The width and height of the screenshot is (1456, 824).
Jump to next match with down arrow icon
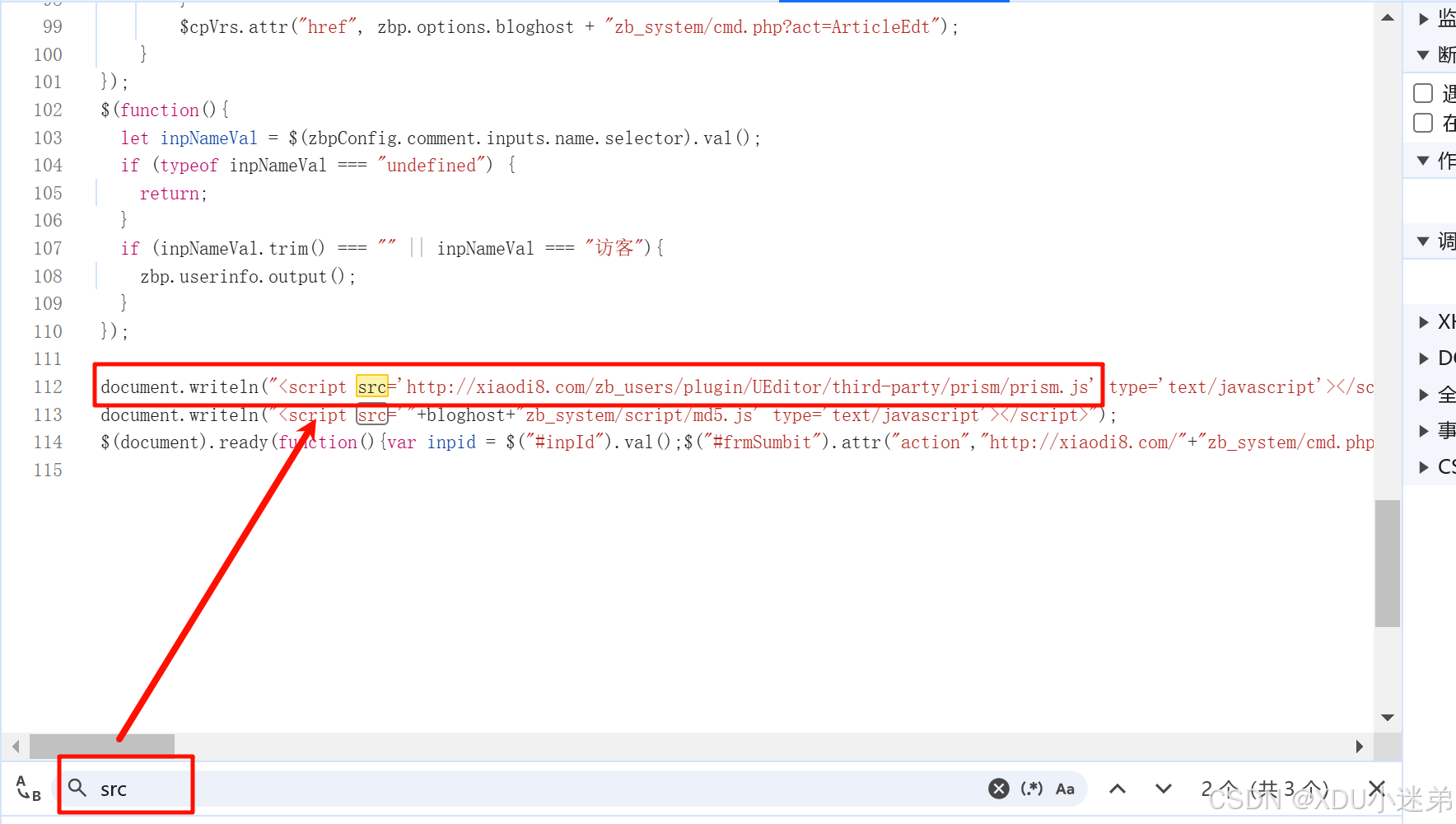(1163, 789)
